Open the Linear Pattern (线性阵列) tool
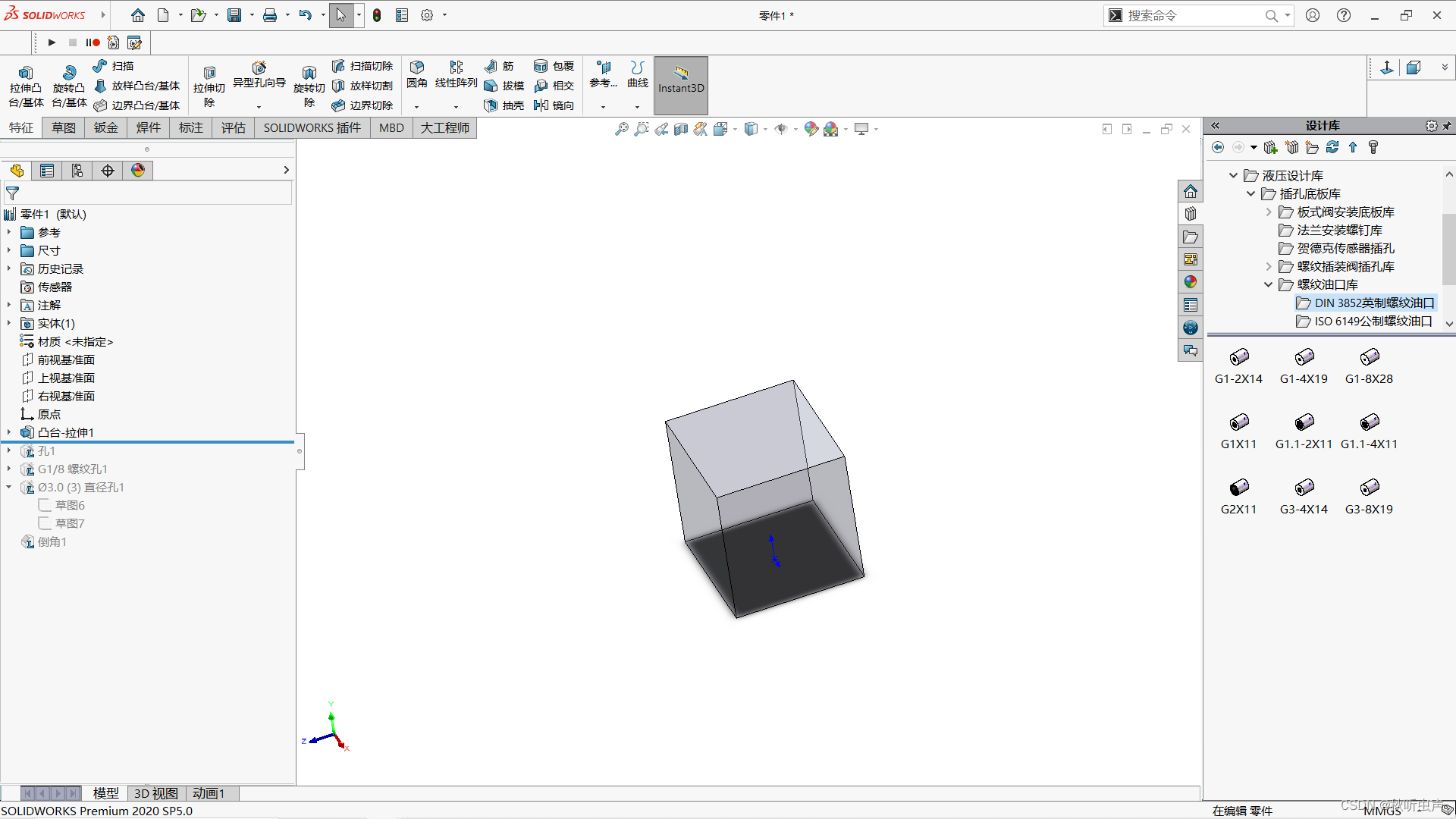 coord(456,74)
